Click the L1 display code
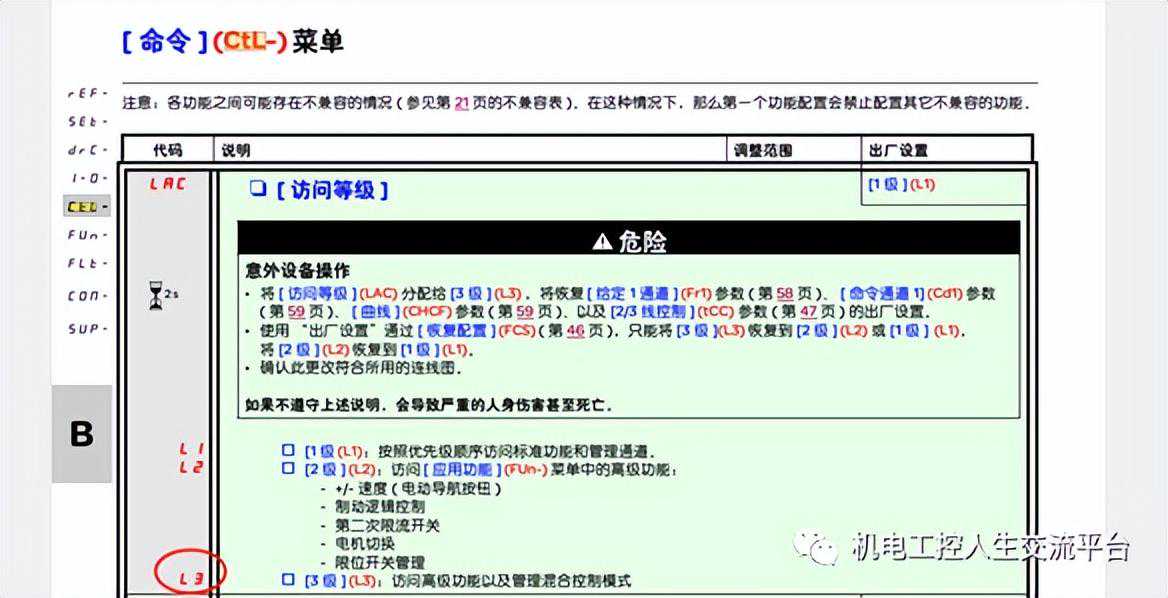 190,450
